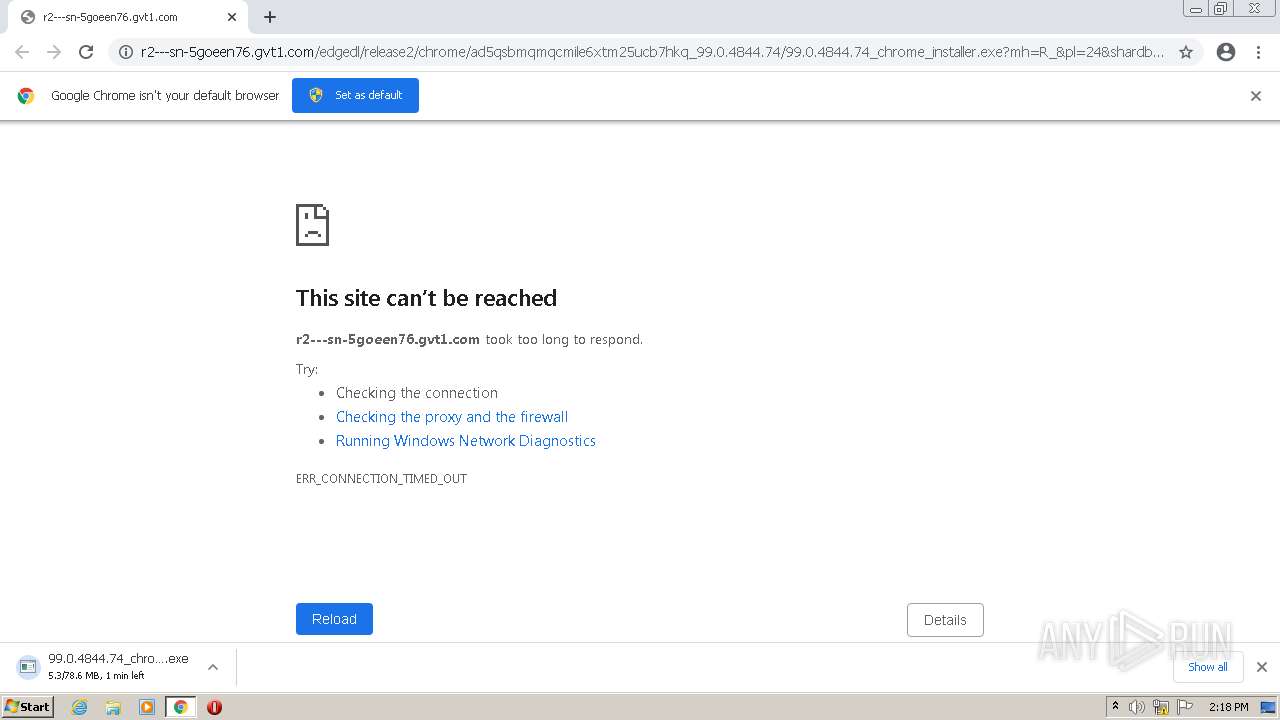Click the red stop-sign taskbar icon
Screen dimensions: 1280x720
click(x=214, y=707)
